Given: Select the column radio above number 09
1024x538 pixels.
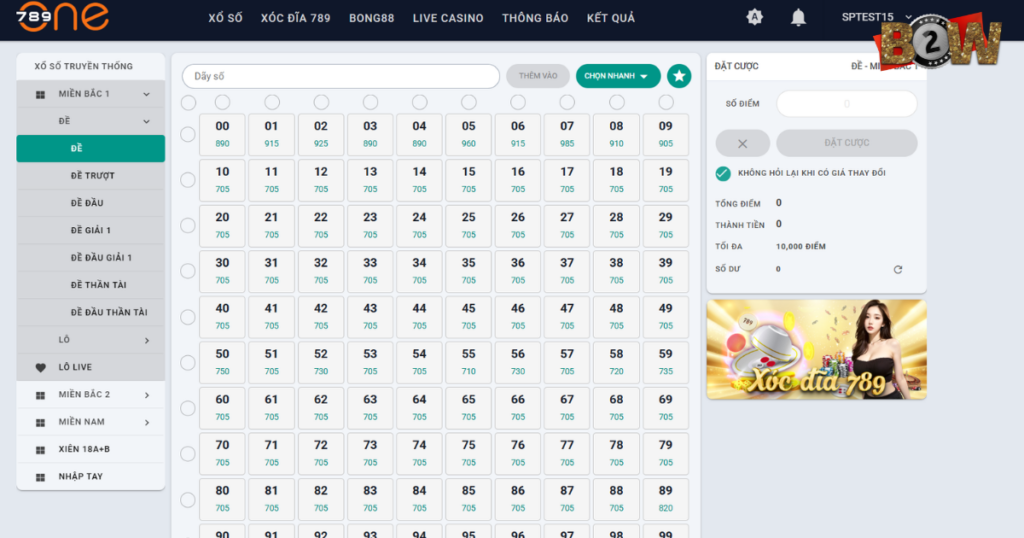Looking at the screenshot, I should pyautogui.click(x=666, y=103).
